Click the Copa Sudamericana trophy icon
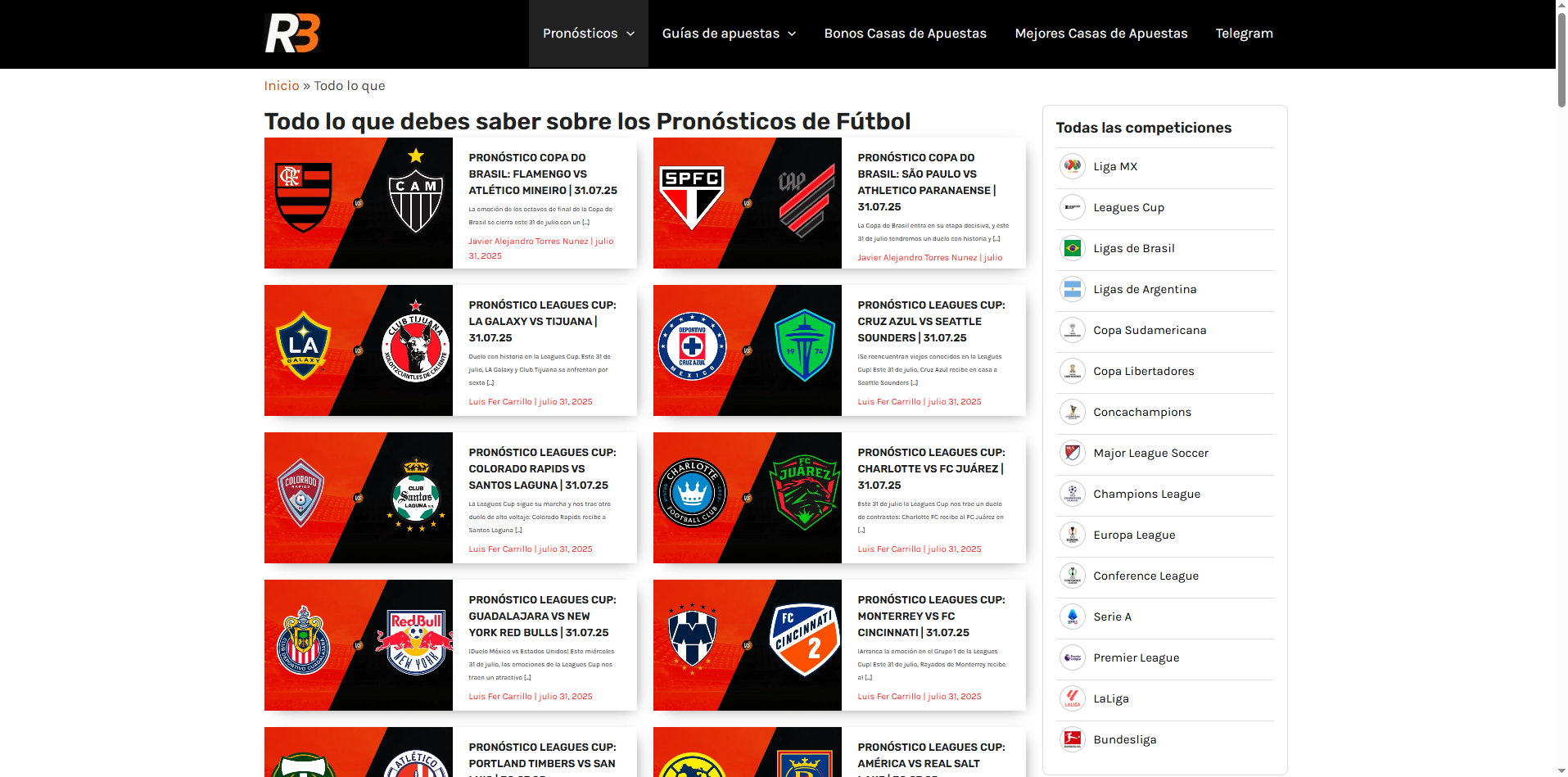The width and height of the screenshot is (1568, 777). [x=1073, y=330]
